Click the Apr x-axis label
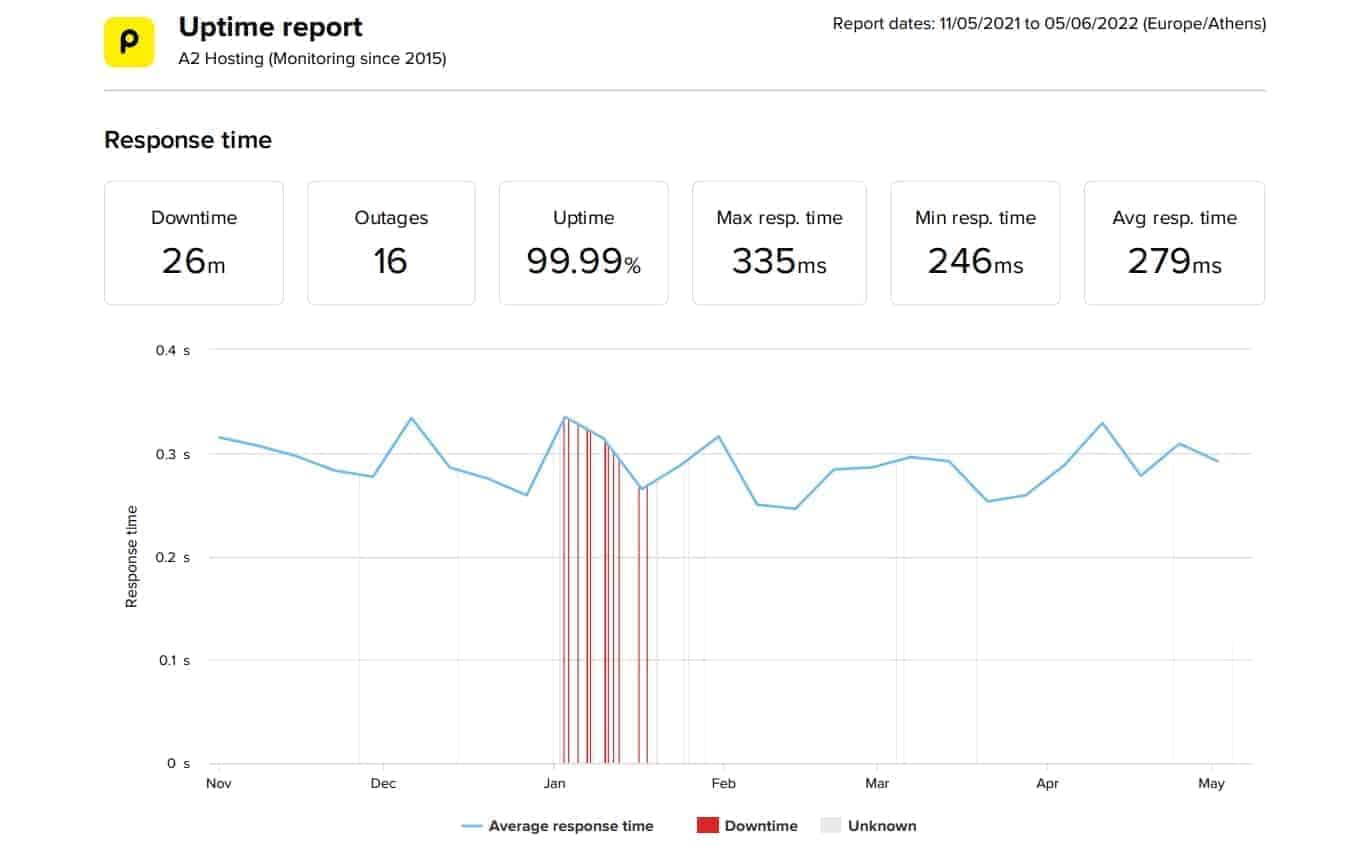The image size is (1364, 850). click(x=1047, y=783)
